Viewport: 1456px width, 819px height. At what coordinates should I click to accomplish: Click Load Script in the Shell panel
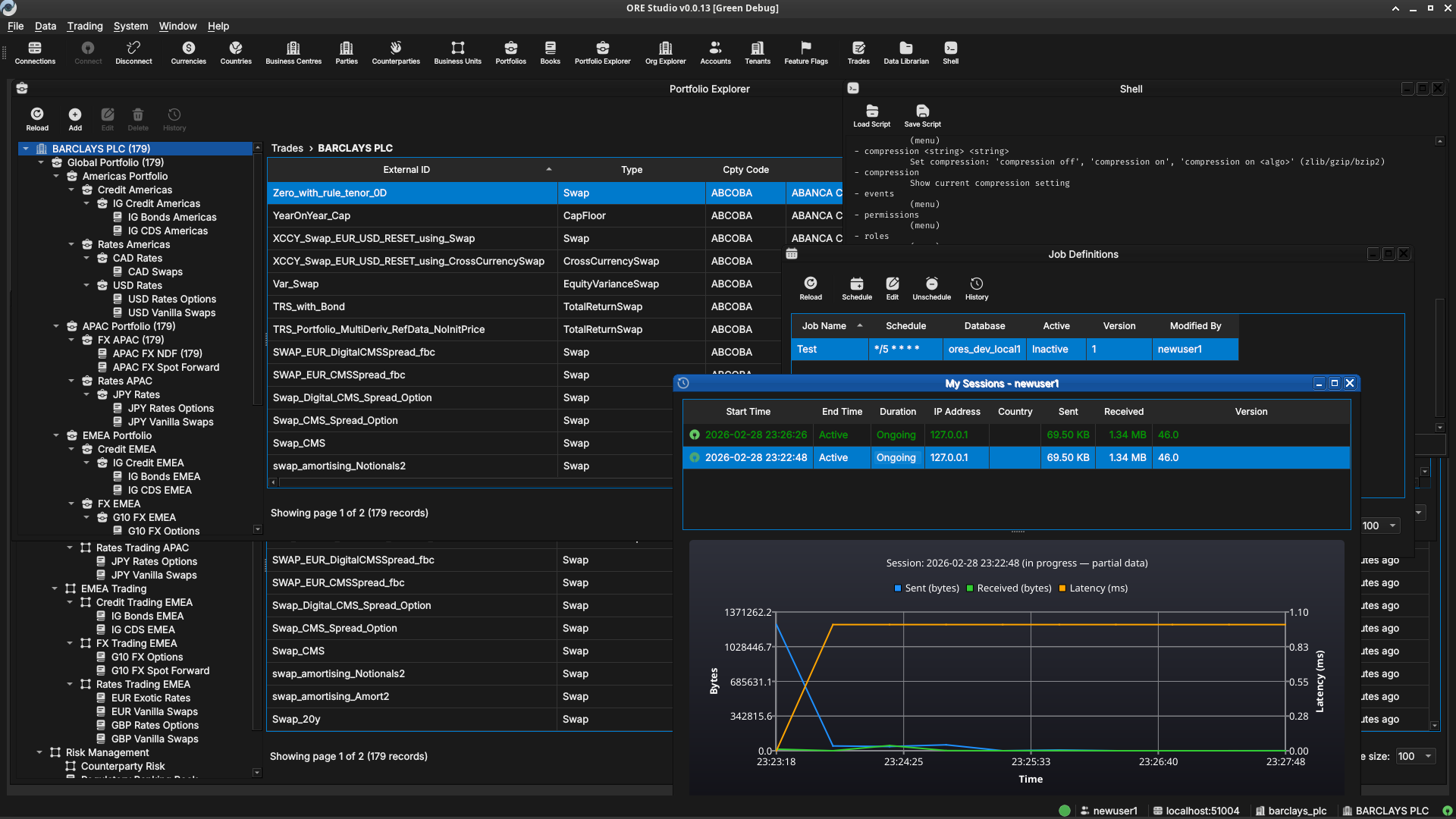(x=871, y=115)
